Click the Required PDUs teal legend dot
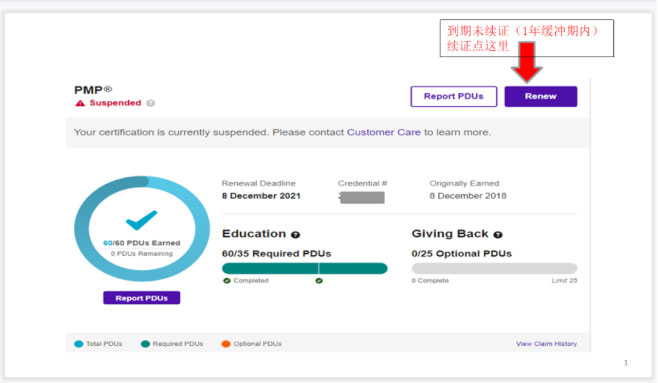 coord(145,344)
